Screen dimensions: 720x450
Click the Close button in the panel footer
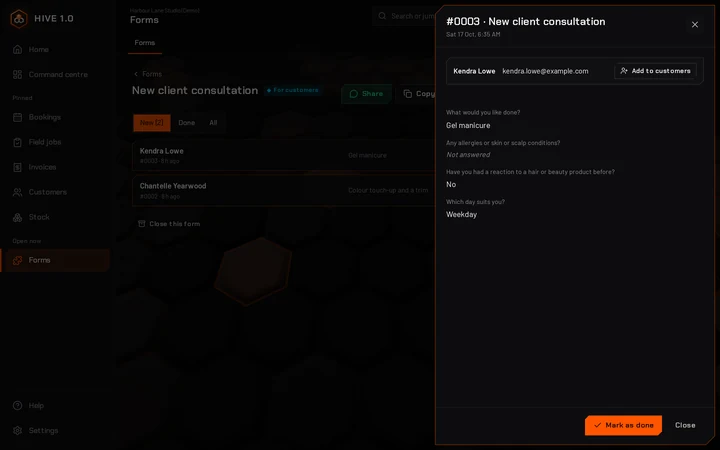685,425
